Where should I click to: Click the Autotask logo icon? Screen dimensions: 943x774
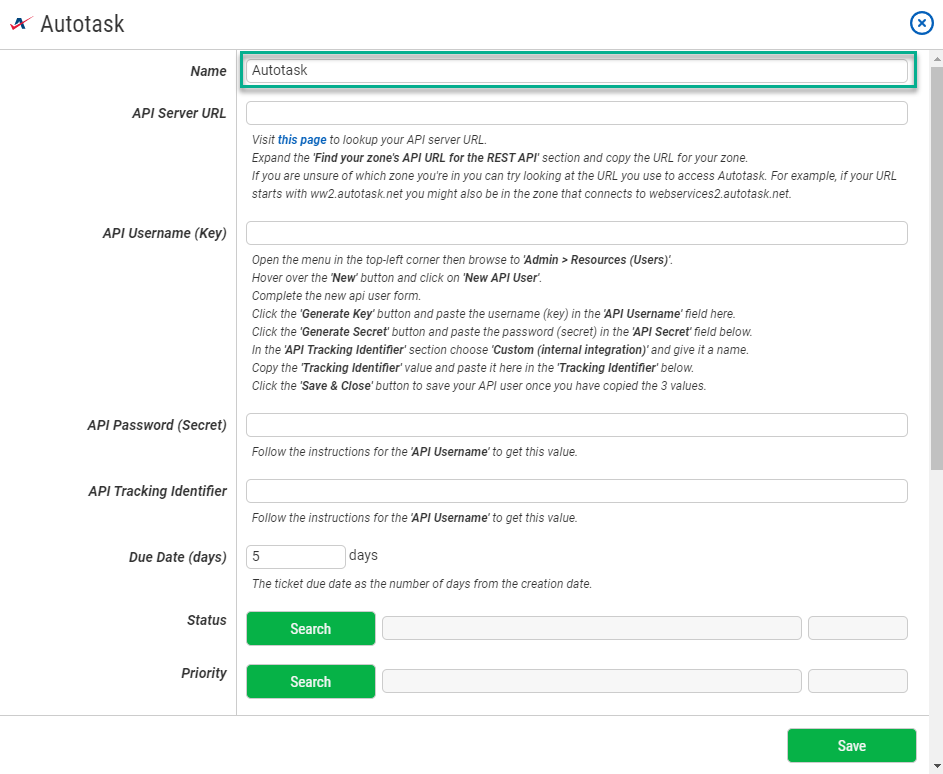pos(21,24)
